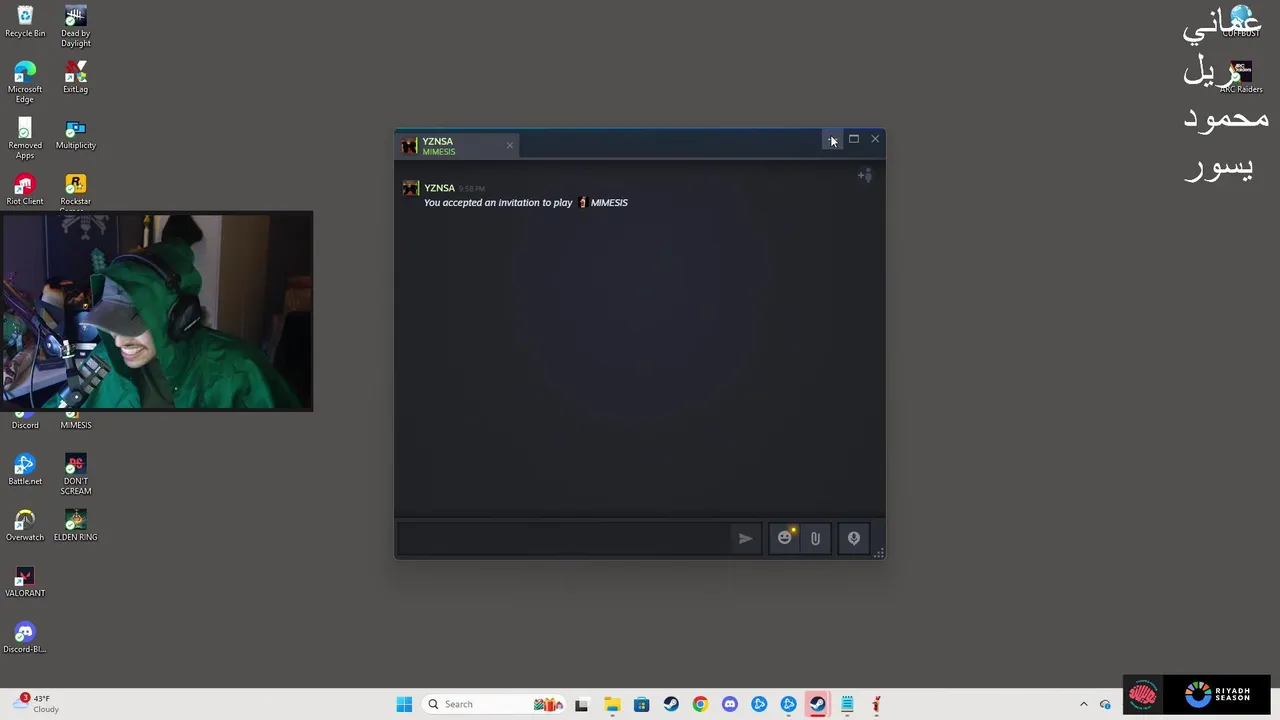Open the red MIMESIS taskbar icon

876,704
